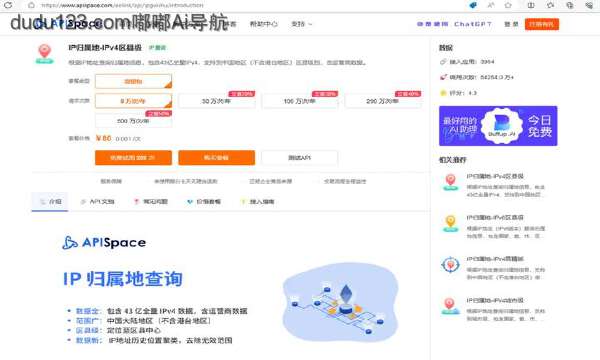
Task: Select the 30万次/年 package option
Action: point(217,101)
